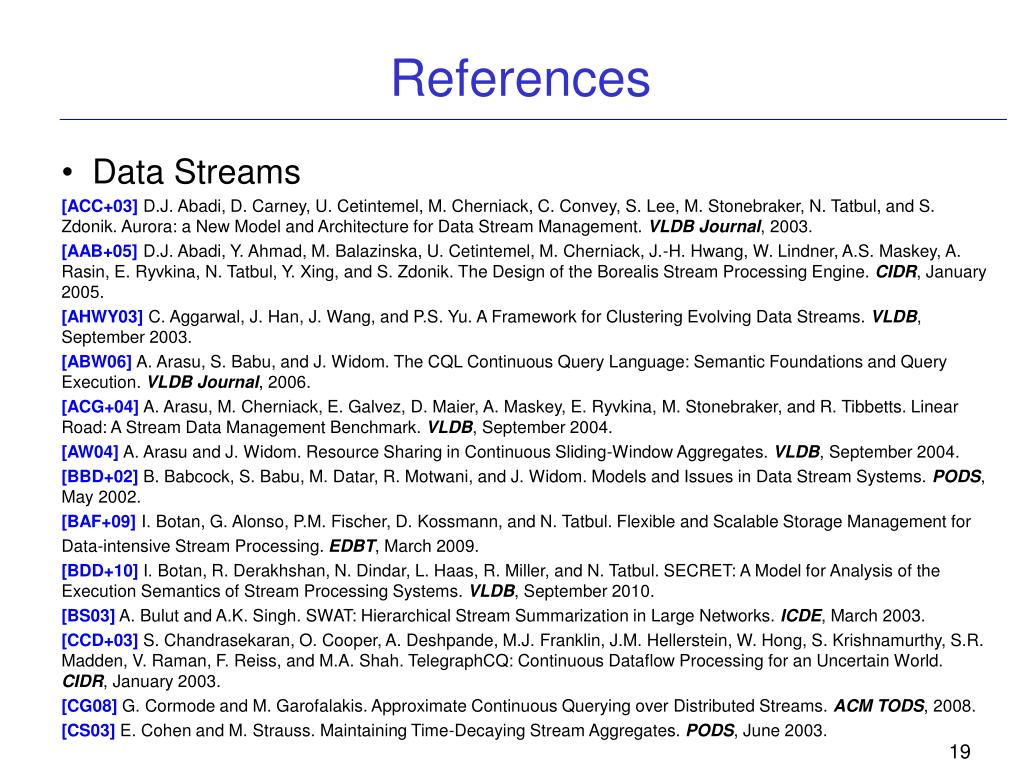The width and height of the screenshot is (1024, 768).
Task: Click the slide number 19
Action: pos(959,752)
